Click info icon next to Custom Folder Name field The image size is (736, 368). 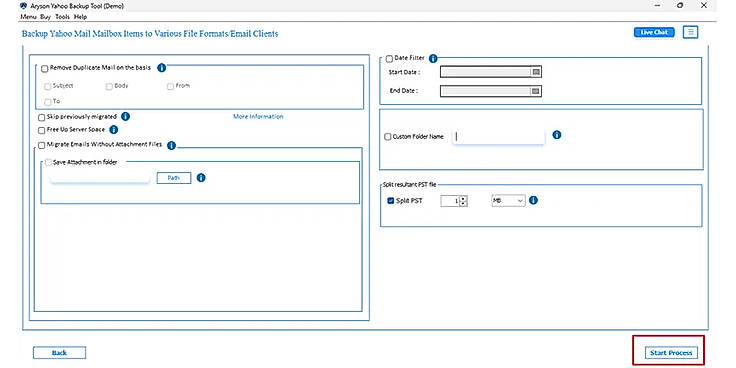(557, 135)
